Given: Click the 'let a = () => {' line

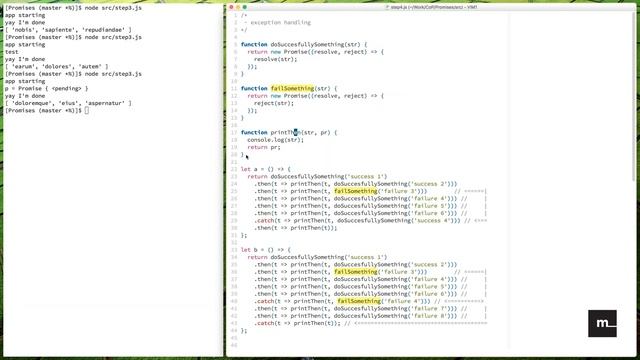Looking at the screenshot, I should (x=266, y=169).
